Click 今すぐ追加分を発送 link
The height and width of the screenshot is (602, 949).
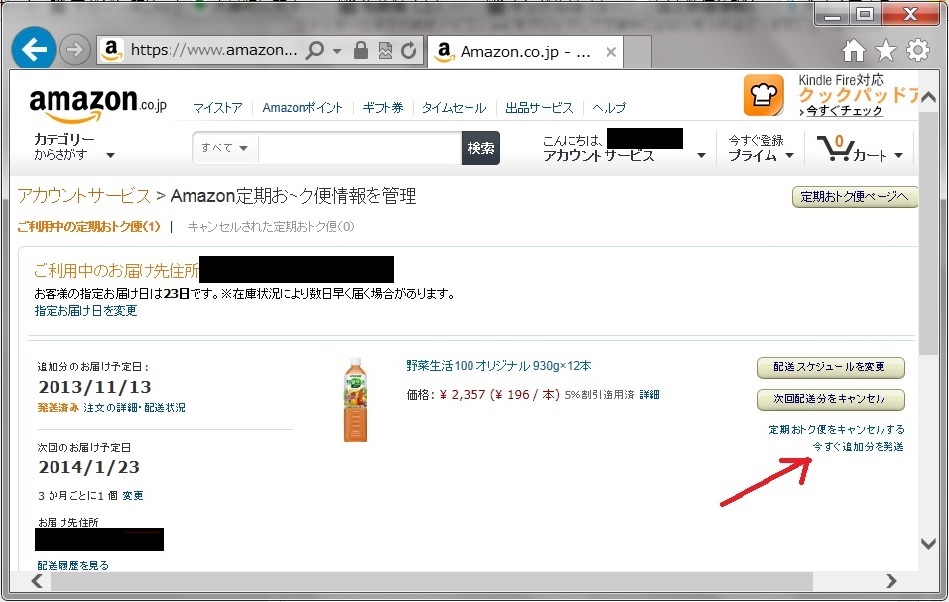(x=858, y=447)
